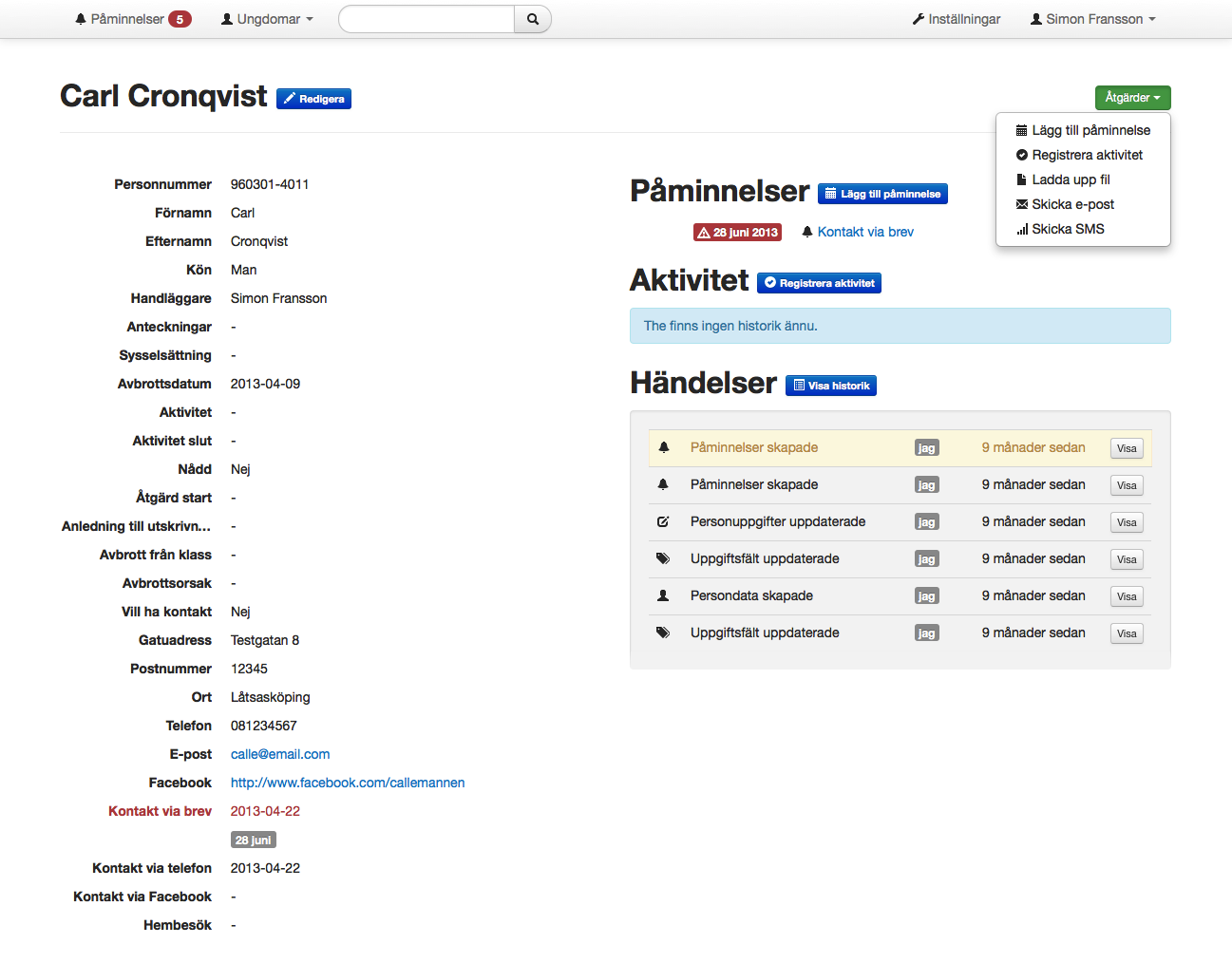Open the Visa historik button
The height and width of the screenshot is (963, 1232).
830,386
